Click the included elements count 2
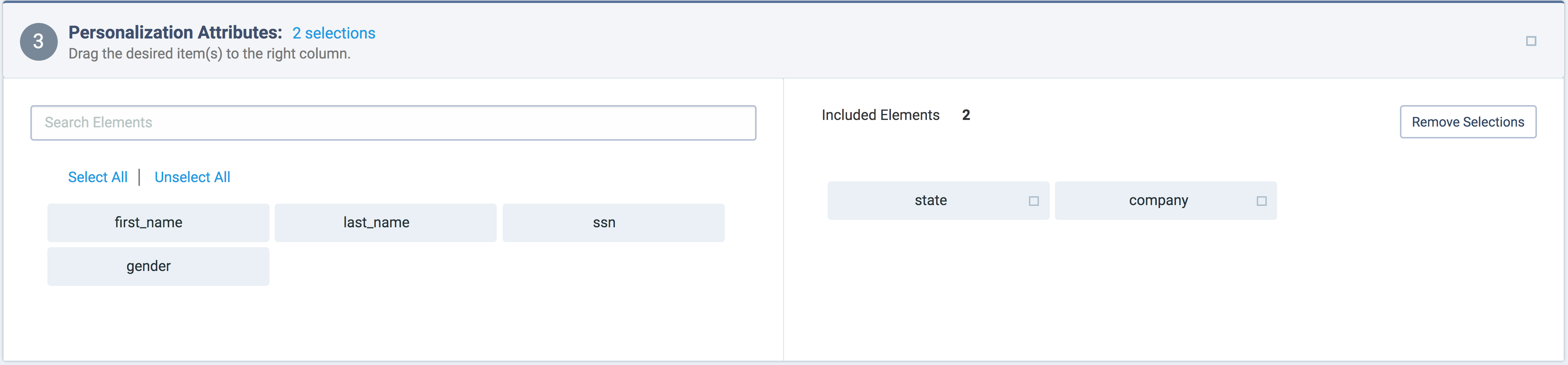Viewport: 1568px width, 365px height. tap(966, 115)
